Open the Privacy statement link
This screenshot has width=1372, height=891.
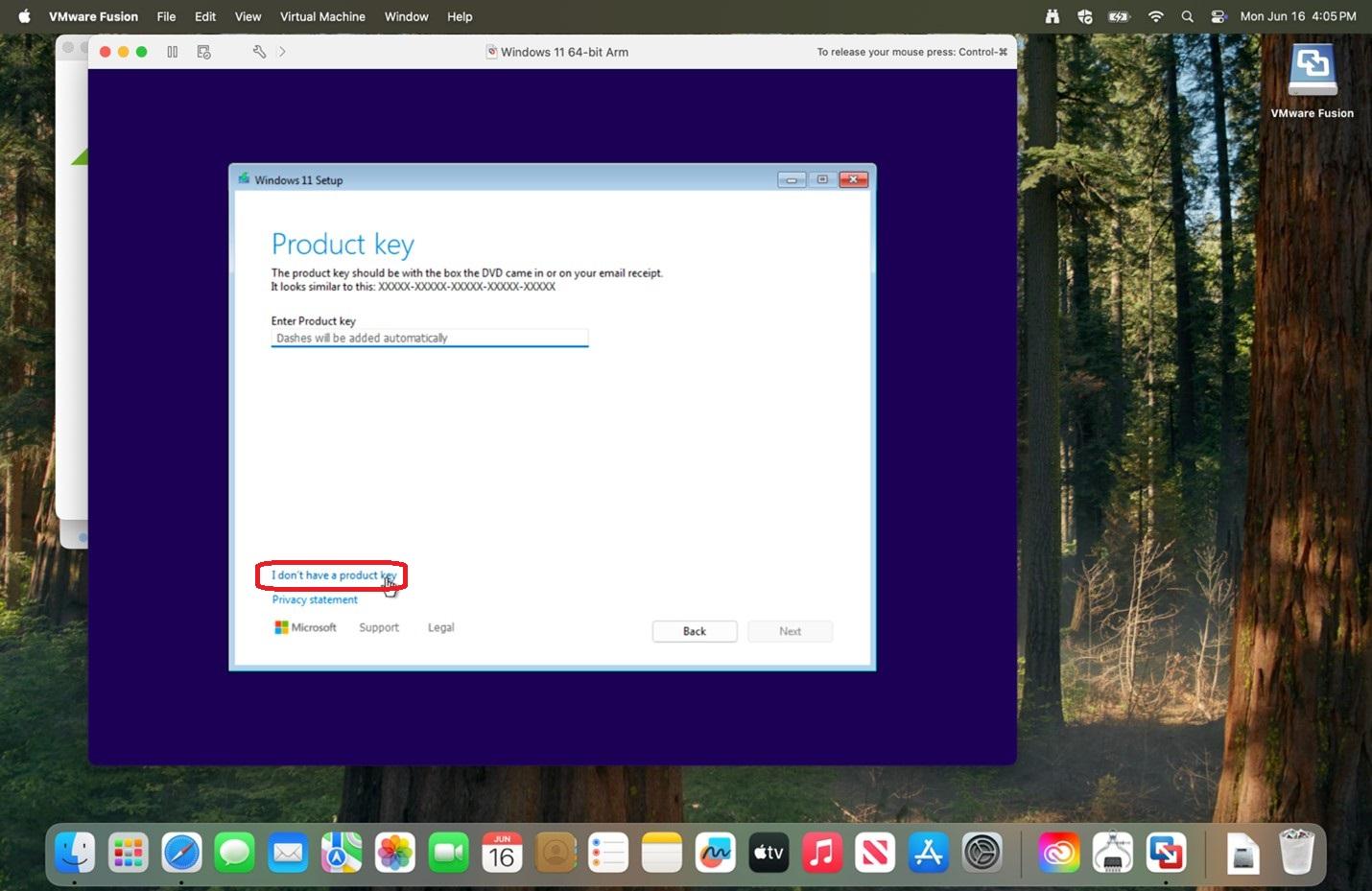coord(315,599)
